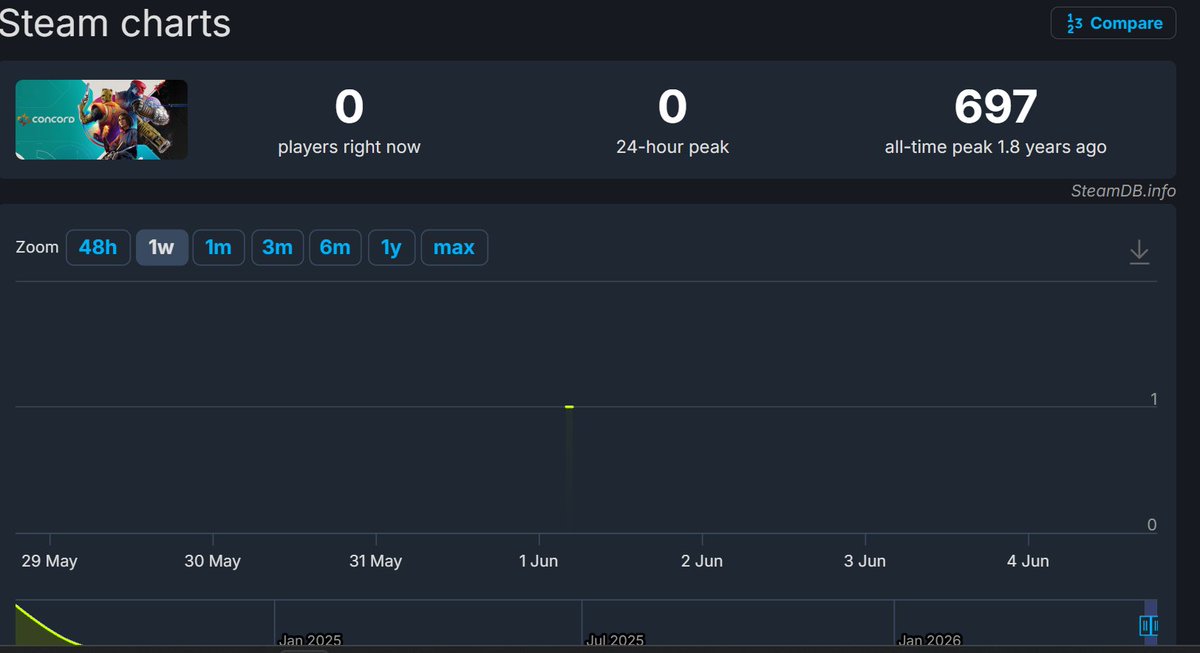The width and height of the screenshot is (1200, 653).
Task: Click the 'players right now' label
Action: [x=349, y=147]
